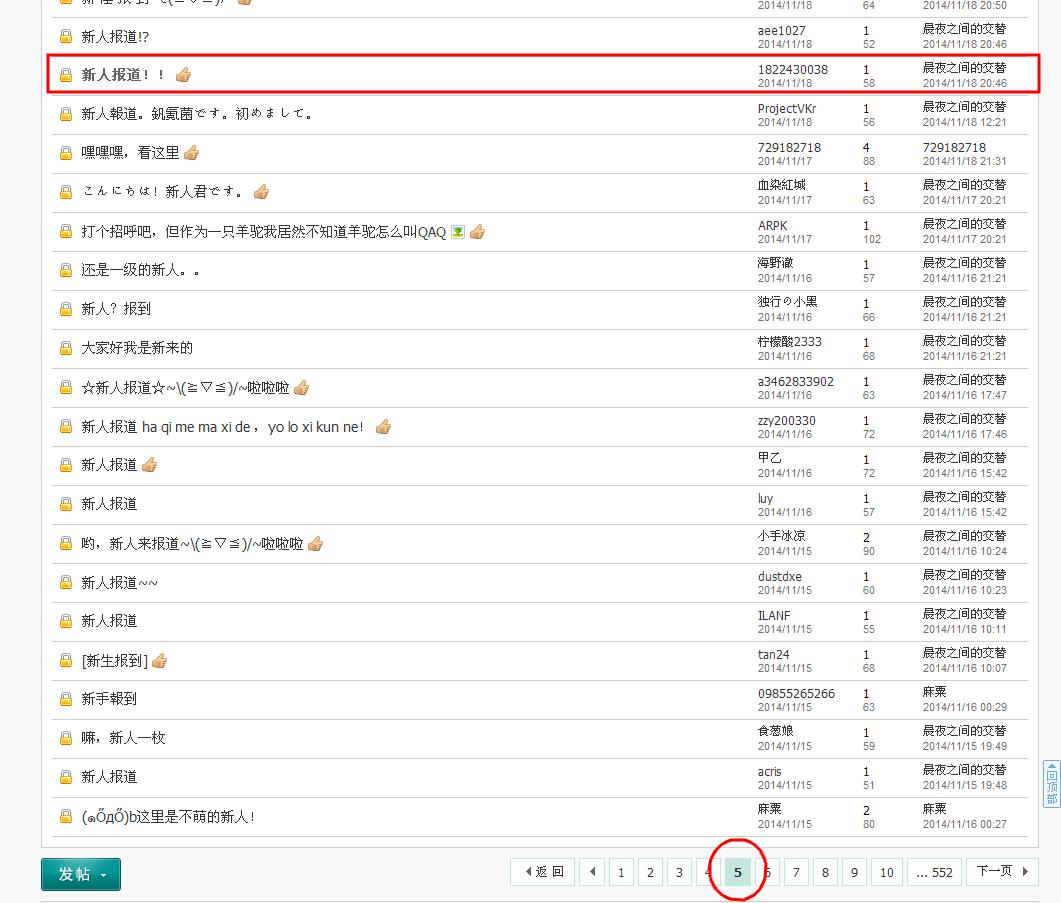This screenshot has height=903, width=1061.
Task: Click the image attachment icon after "QAQ"
Action: click(x=458, y=232)
